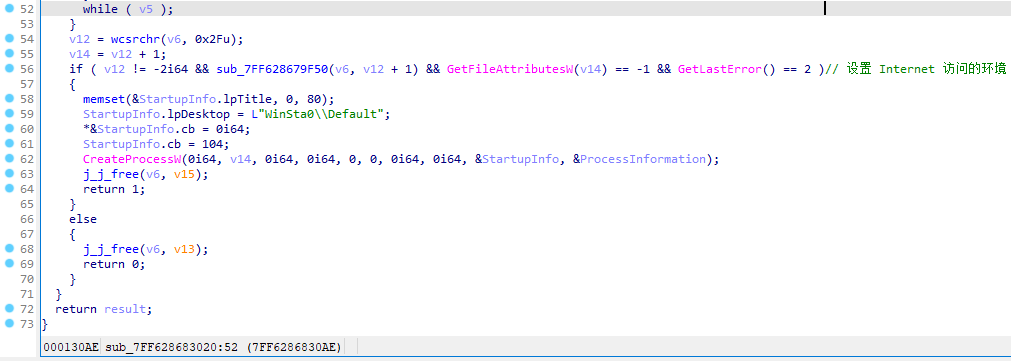The width and height of the screenshot is (1011, 361).
Task: Click j_j_free on line 68
Action: click(110, 249)
